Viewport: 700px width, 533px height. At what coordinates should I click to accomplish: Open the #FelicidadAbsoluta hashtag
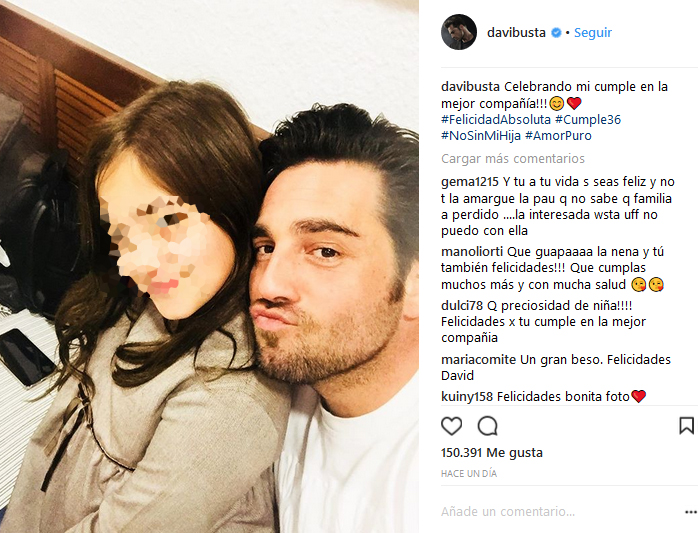pyautogui.click(x=496, y=120)
